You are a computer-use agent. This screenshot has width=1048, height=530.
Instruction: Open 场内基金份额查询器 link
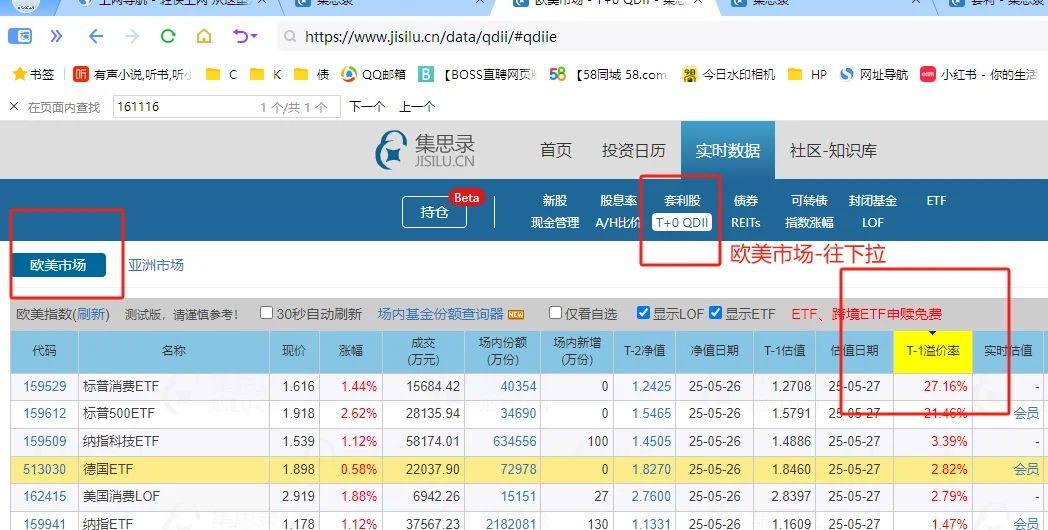click(x=440, y=314)
